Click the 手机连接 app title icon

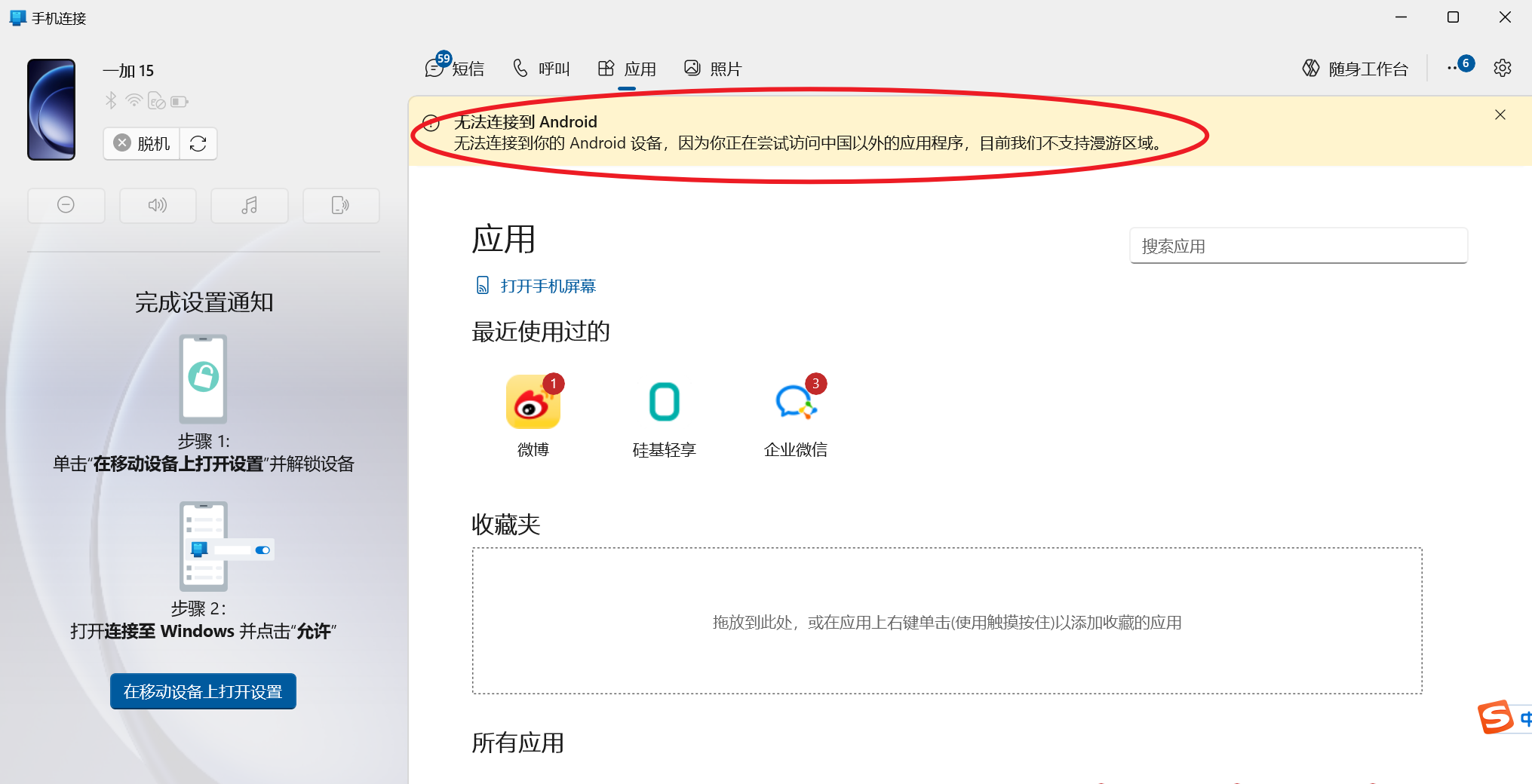(18, 17)
